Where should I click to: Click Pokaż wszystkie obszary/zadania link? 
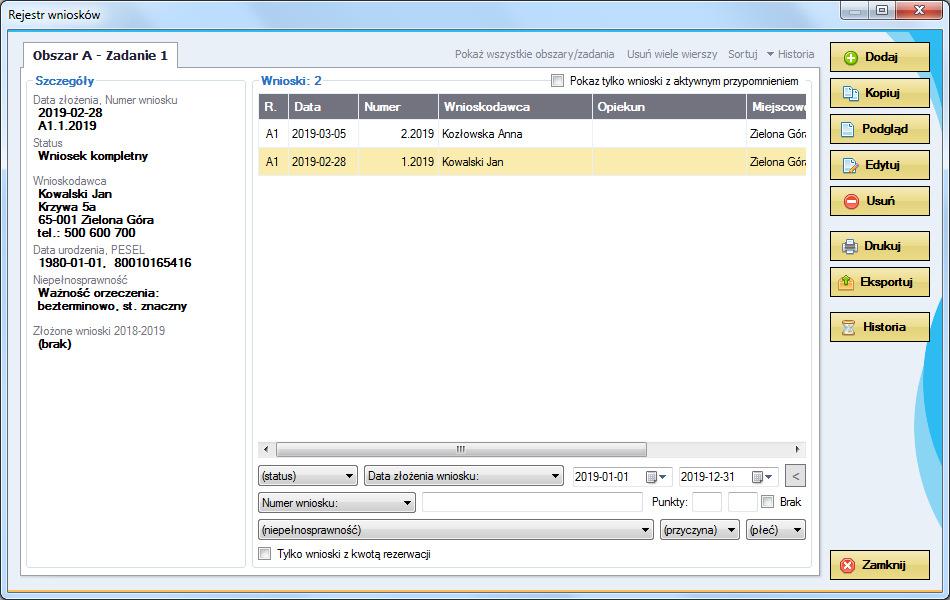tap(534, 54)
